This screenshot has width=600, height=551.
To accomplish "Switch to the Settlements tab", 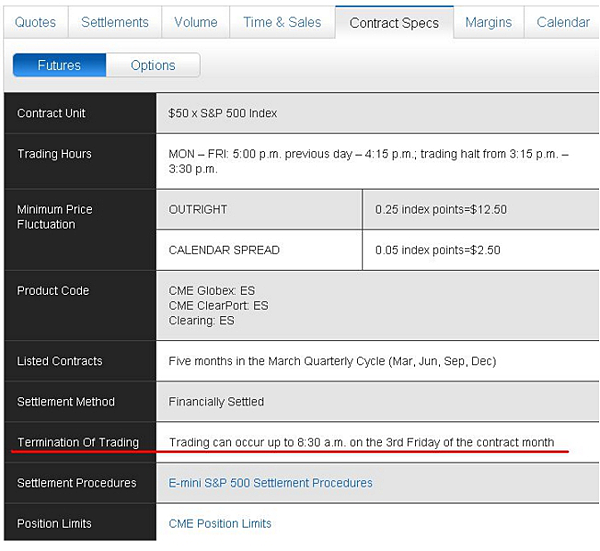I will (115, 22).
